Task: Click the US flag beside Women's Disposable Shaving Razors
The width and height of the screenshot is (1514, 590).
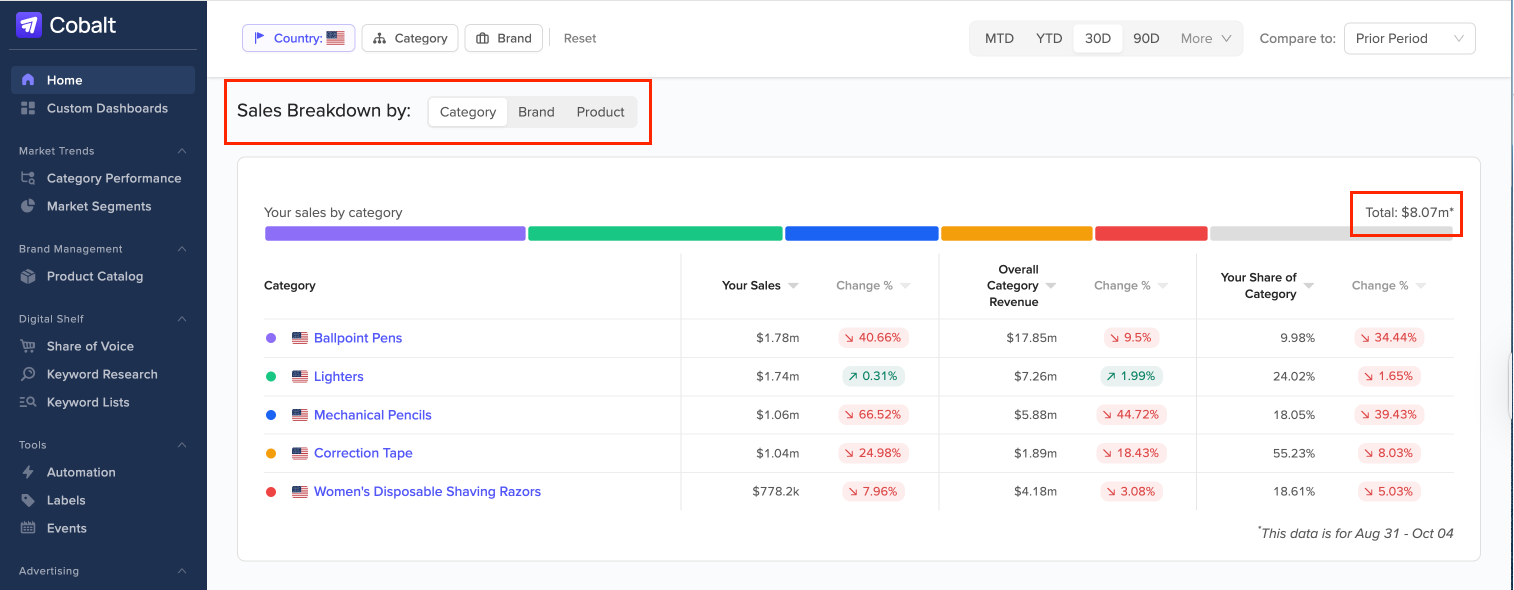Action: point(300,492)
